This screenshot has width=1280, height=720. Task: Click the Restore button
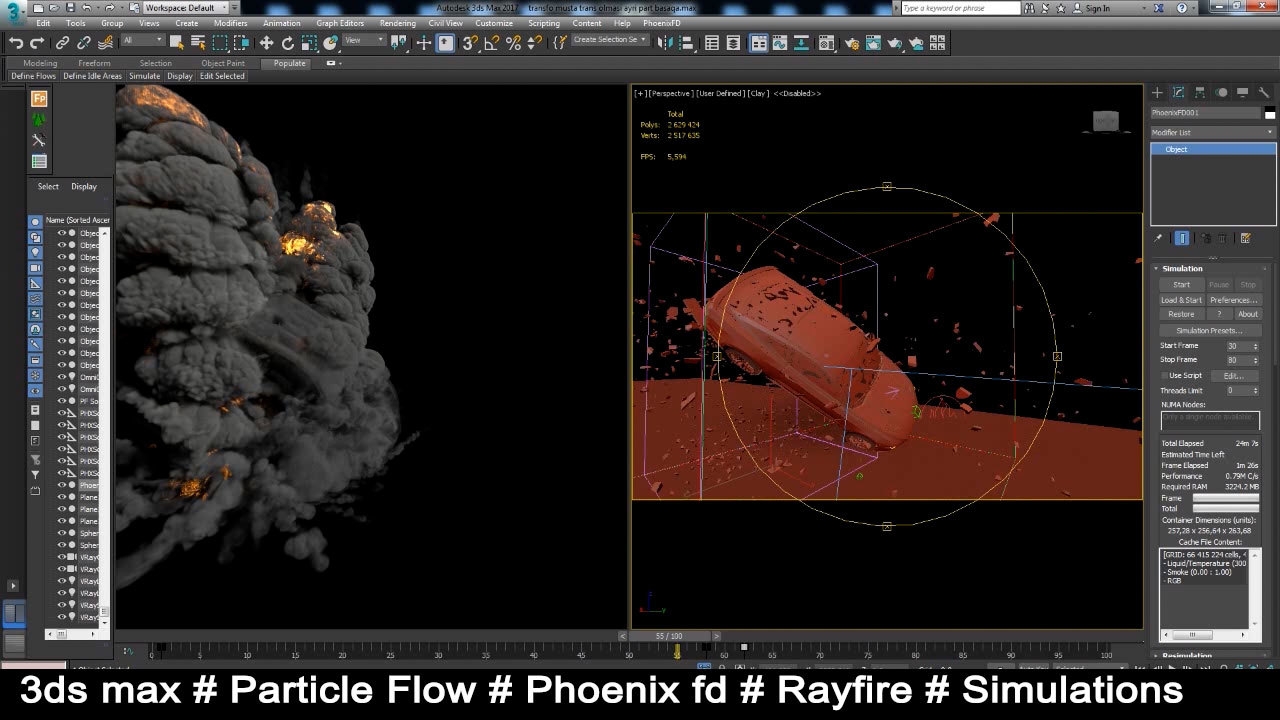[1181, 314]
